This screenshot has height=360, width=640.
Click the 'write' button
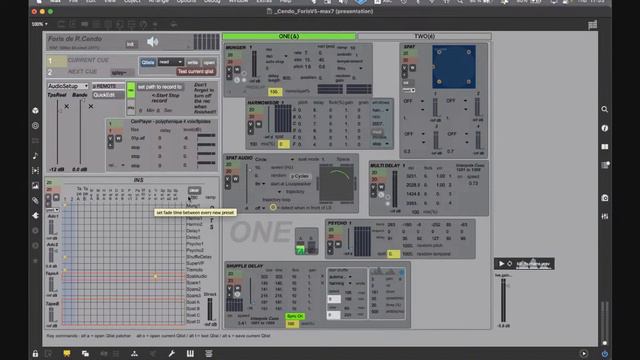[x=193, y=62]
